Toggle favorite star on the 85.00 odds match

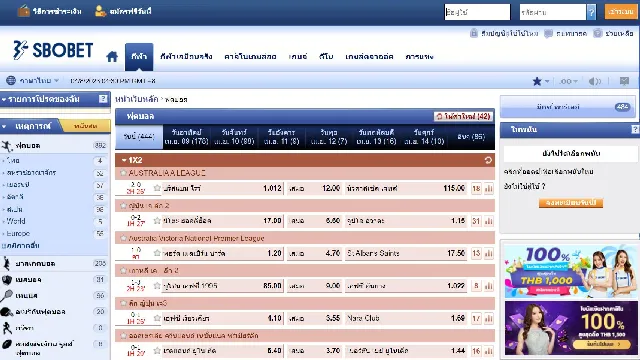(x=157, y=285)
